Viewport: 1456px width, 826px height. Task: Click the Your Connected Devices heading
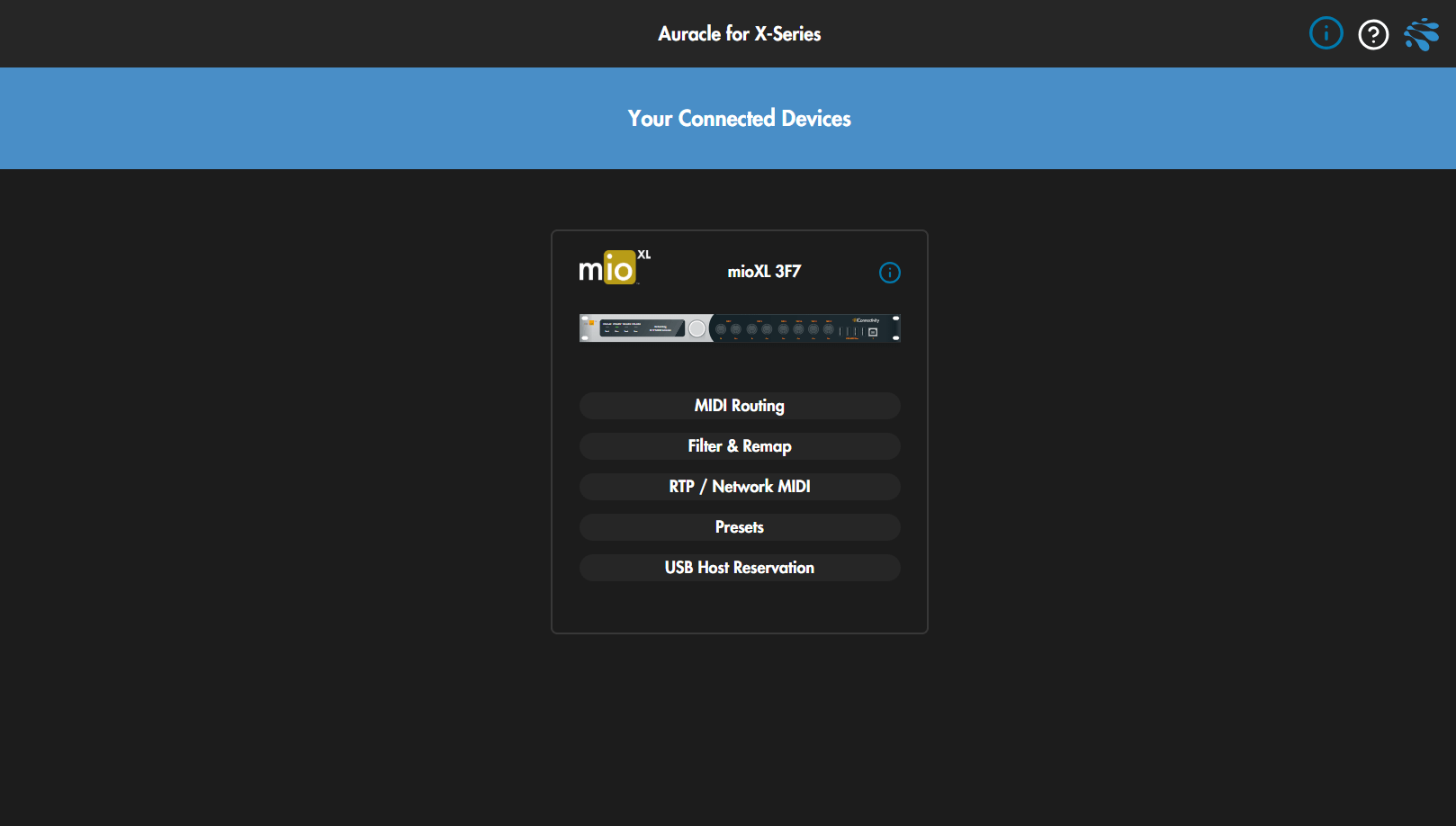740,119
